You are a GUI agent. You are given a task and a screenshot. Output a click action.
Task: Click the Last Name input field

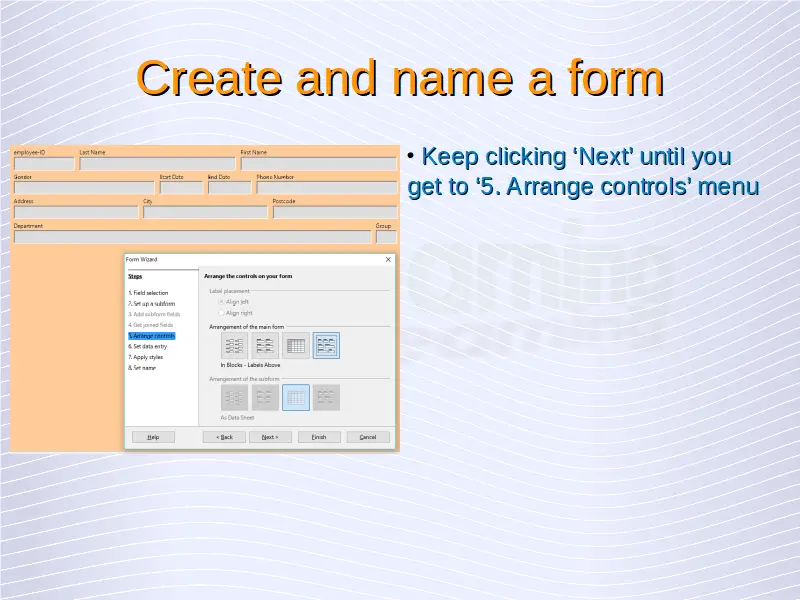(157, 164)
